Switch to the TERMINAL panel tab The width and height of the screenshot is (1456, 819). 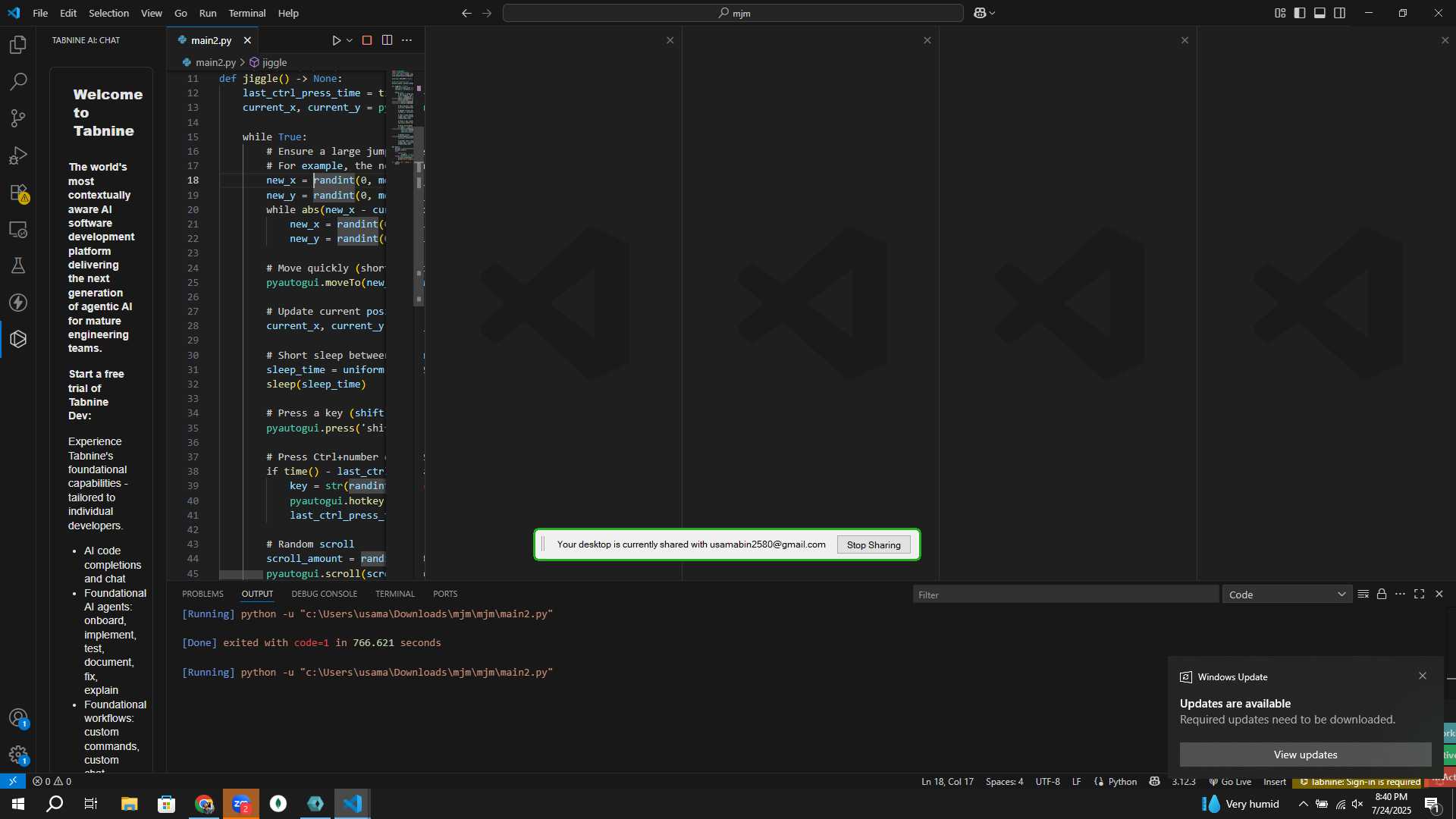tap(394, 594)
